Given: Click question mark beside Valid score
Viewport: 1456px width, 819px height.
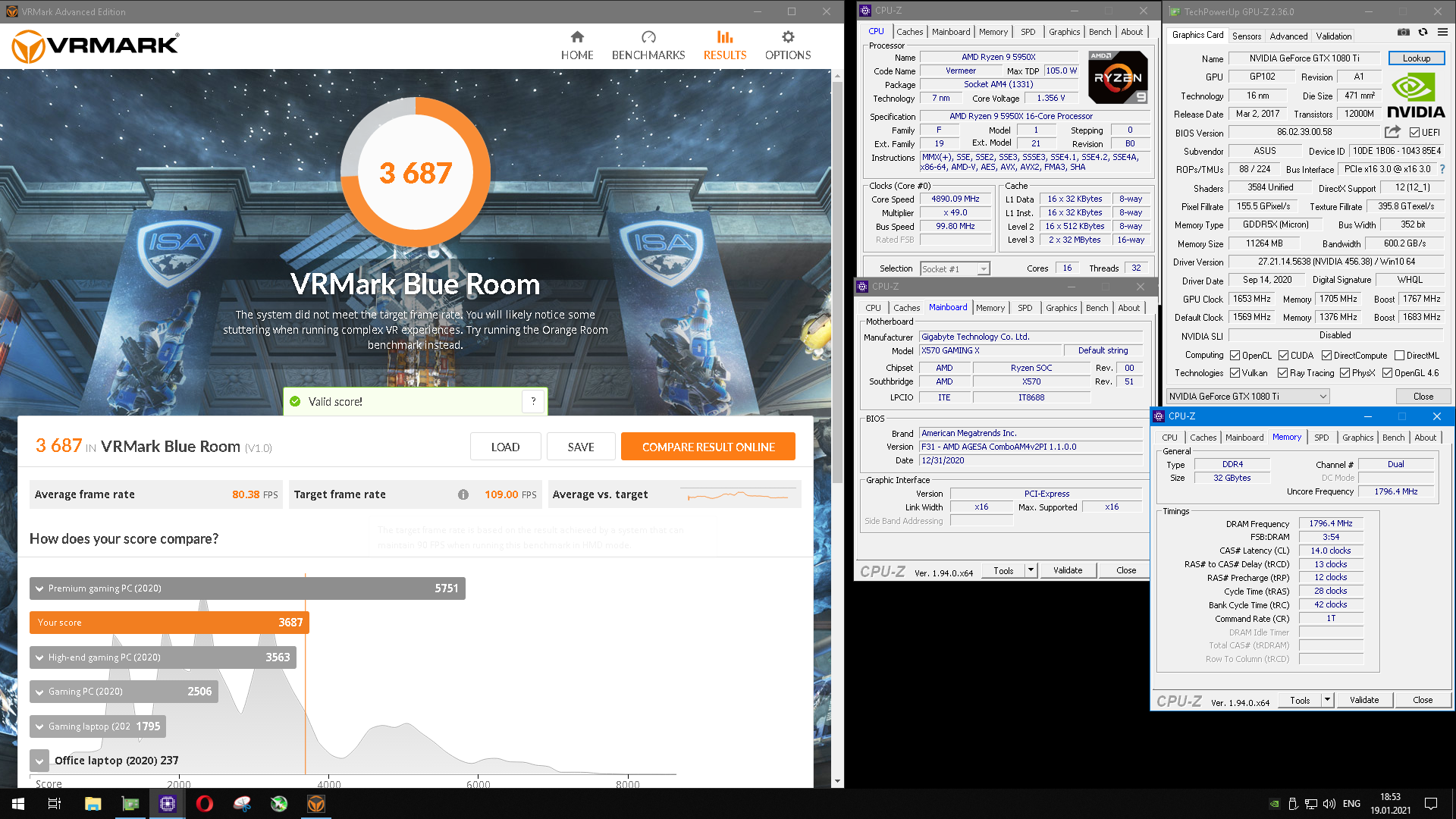Looking at the screenshot, I should pyautogui.click(x=533, y=401).
